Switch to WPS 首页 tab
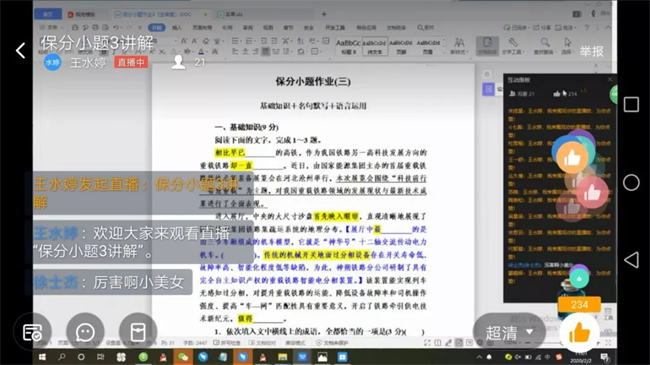The width and height of the screenshot is (650, 365). pos(48,14)
